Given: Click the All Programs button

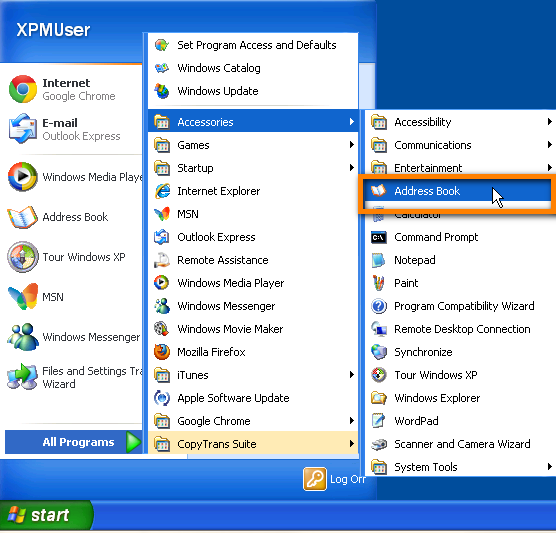Looking at the screenshot, I should click(x=74, y=442).
